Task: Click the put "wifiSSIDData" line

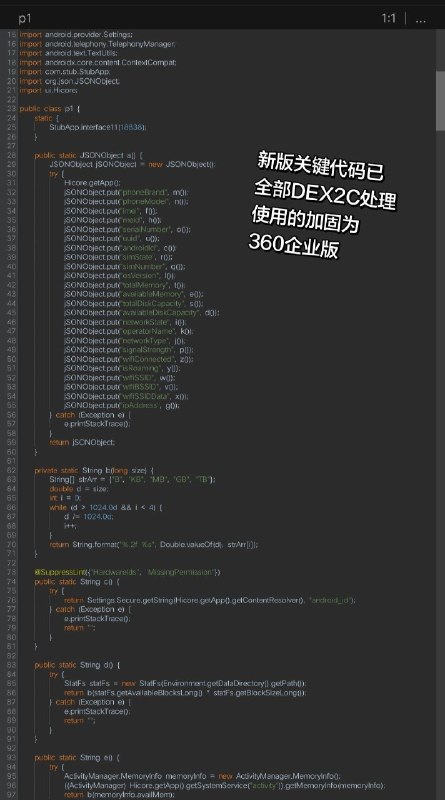Action: click(127, 396)
